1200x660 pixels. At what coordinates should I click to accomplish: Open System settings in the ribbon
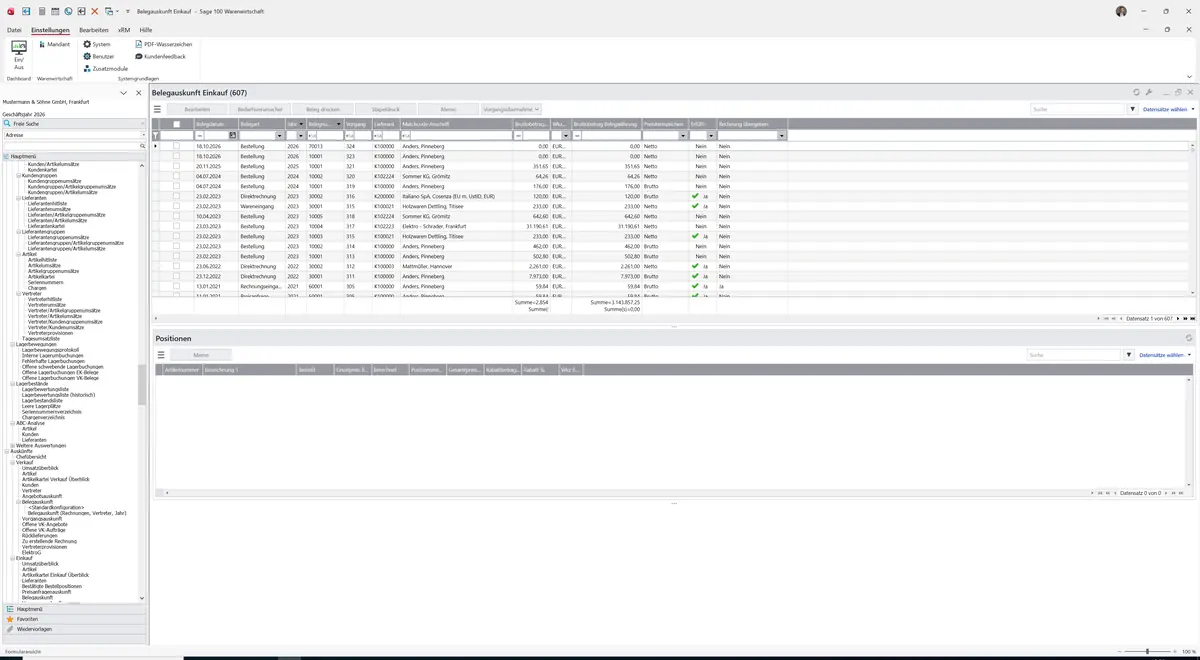[97, 44]
